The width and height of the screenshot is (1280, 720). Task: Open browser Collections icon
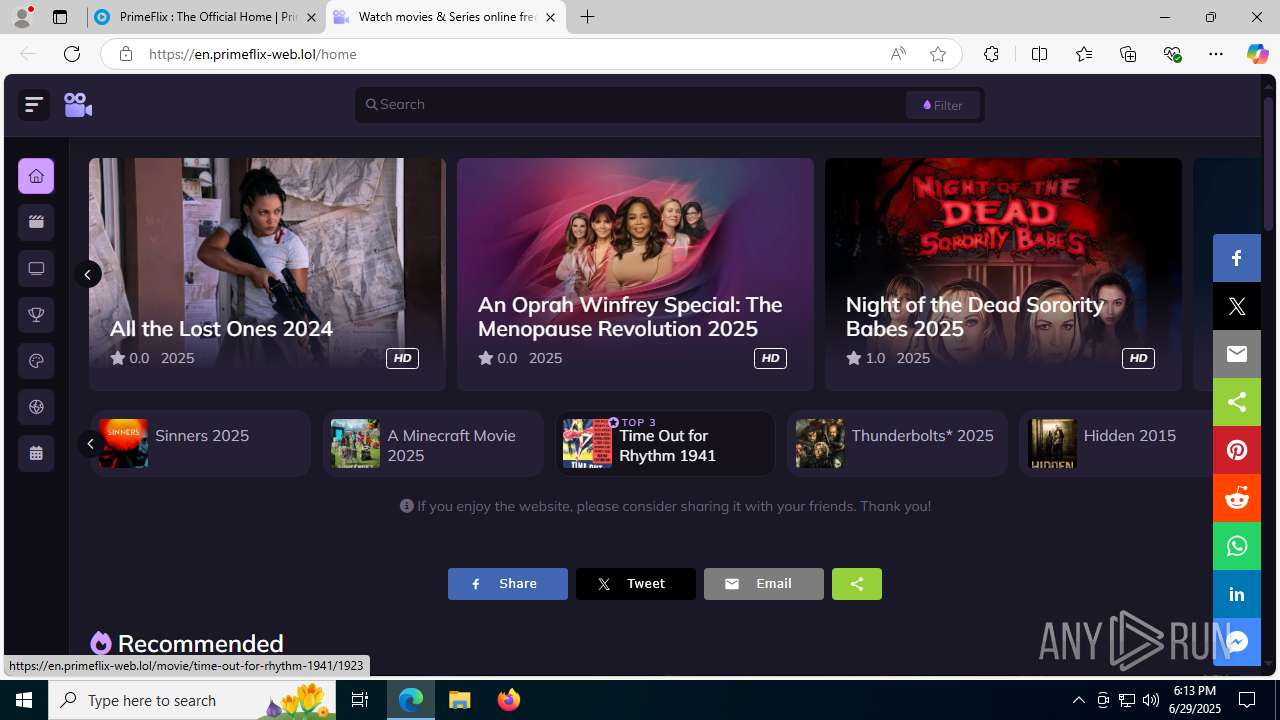(1128, 54)
